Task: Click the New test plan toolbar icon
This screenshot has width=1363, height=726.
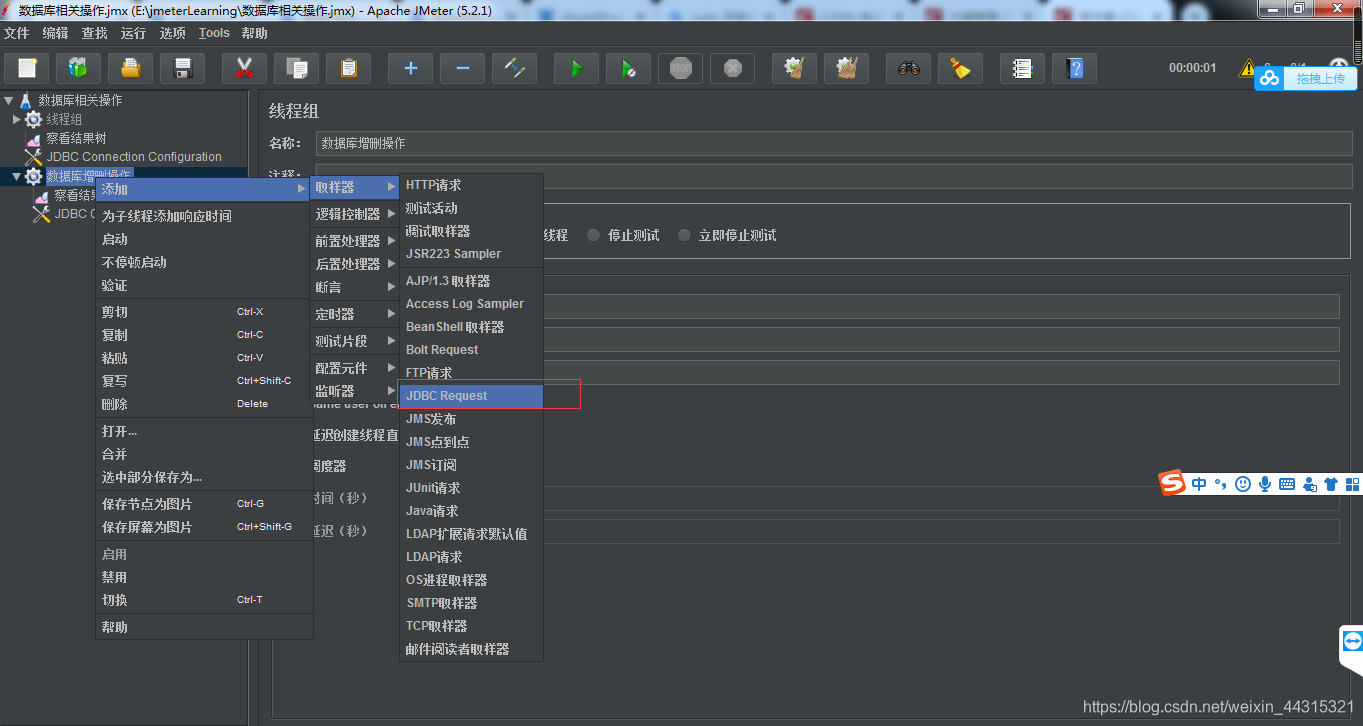Action: coord(28,68)
